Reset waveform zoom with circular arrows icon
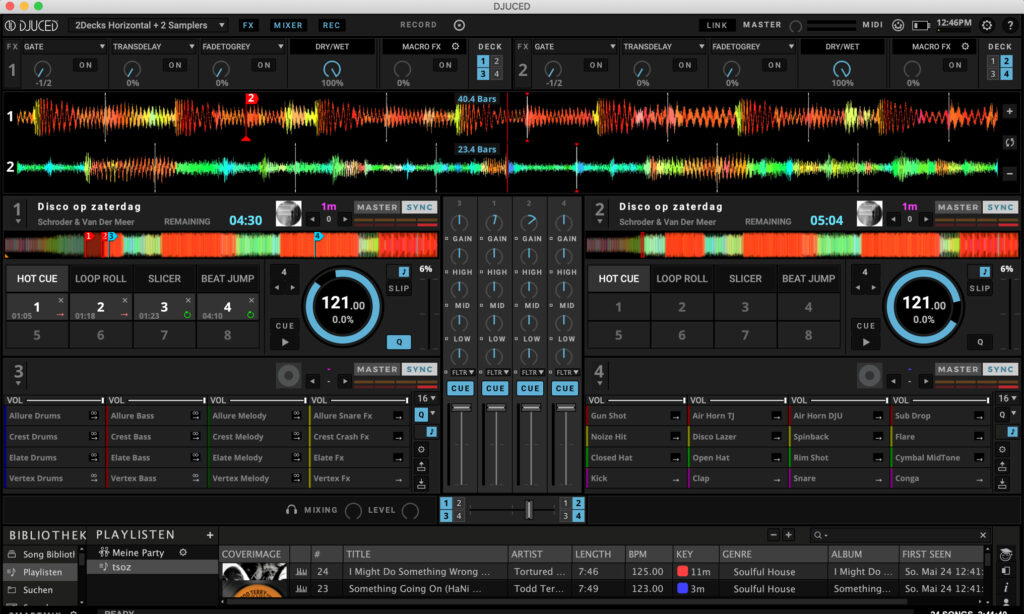This screenshot has width=1024, height=614. click(1009, 142)
